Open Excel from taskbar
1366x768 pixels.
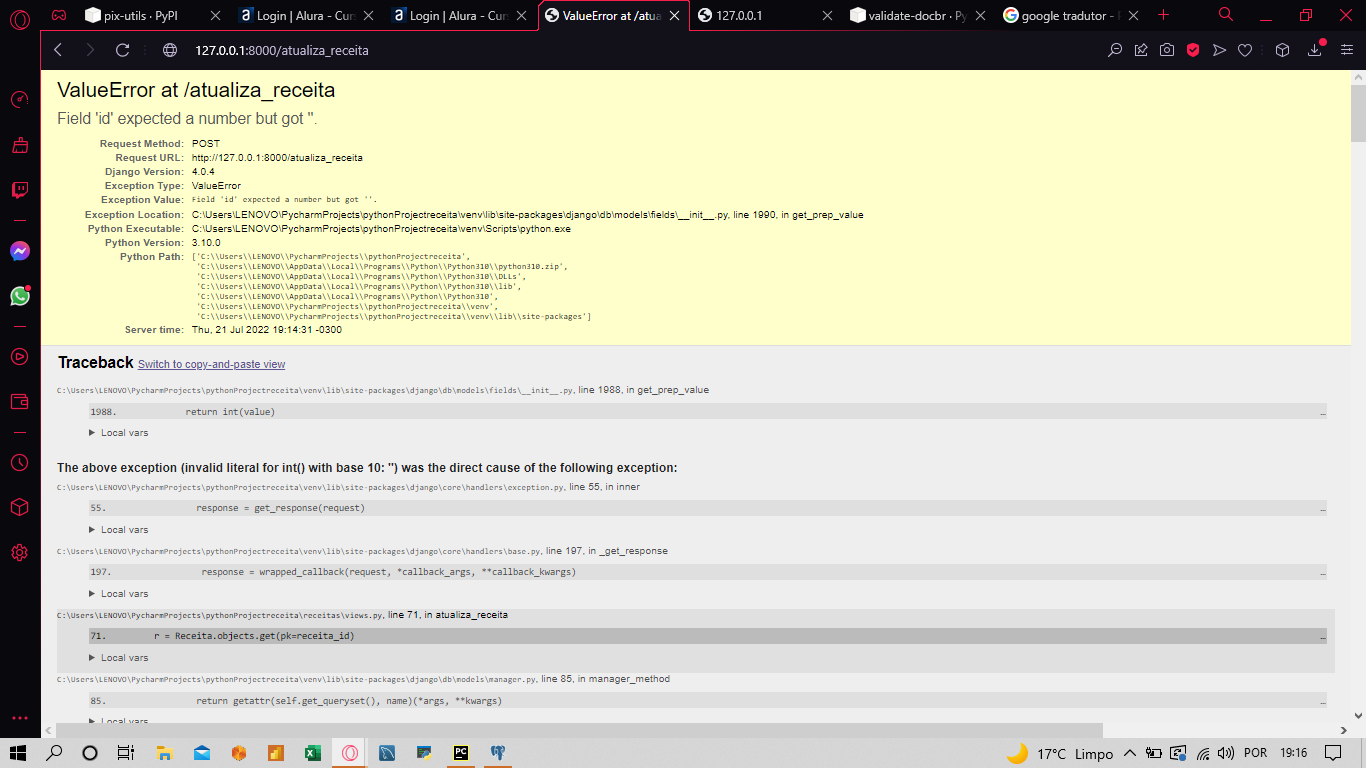click(x=312, y=753)
